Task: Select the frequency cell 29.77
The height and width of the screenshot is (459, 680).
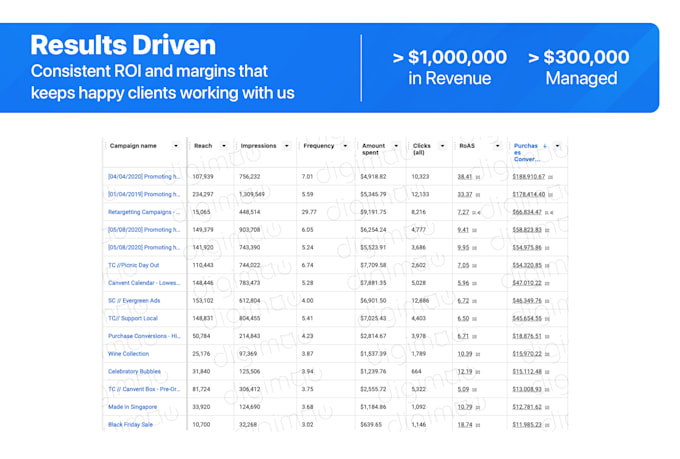Action: (x=309, y=212)
